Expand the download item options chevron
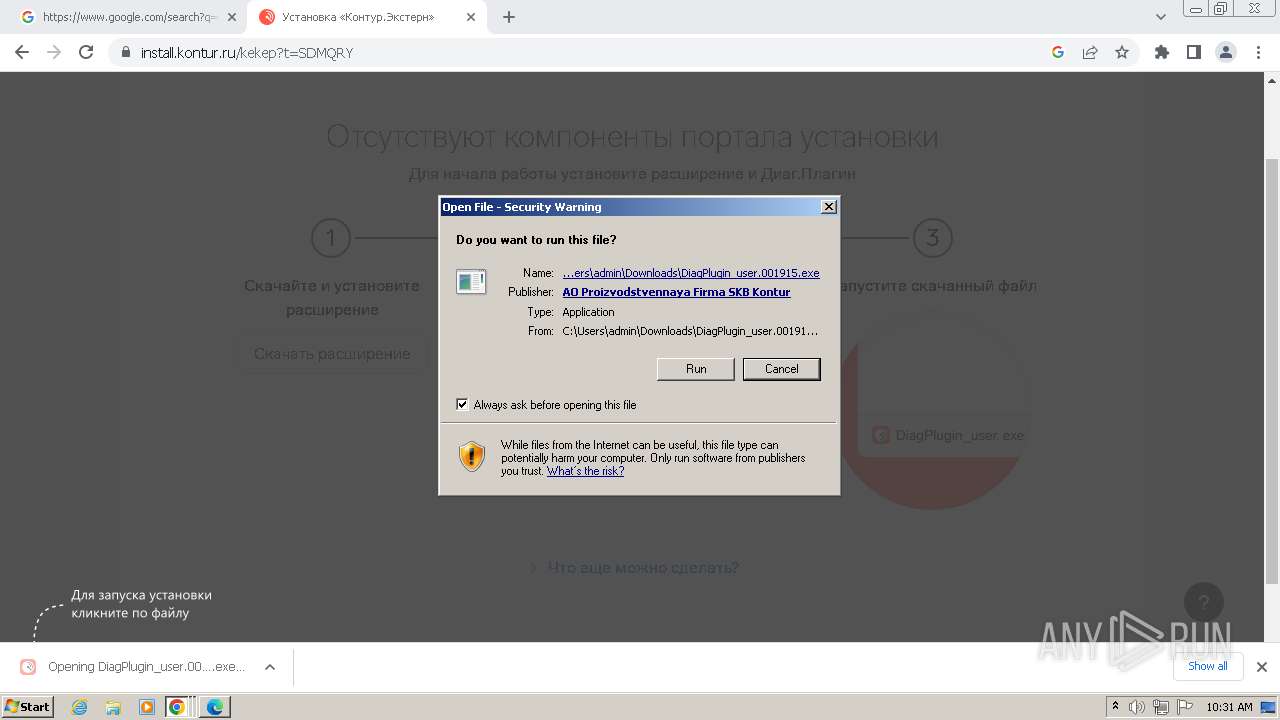 point(269,667)
